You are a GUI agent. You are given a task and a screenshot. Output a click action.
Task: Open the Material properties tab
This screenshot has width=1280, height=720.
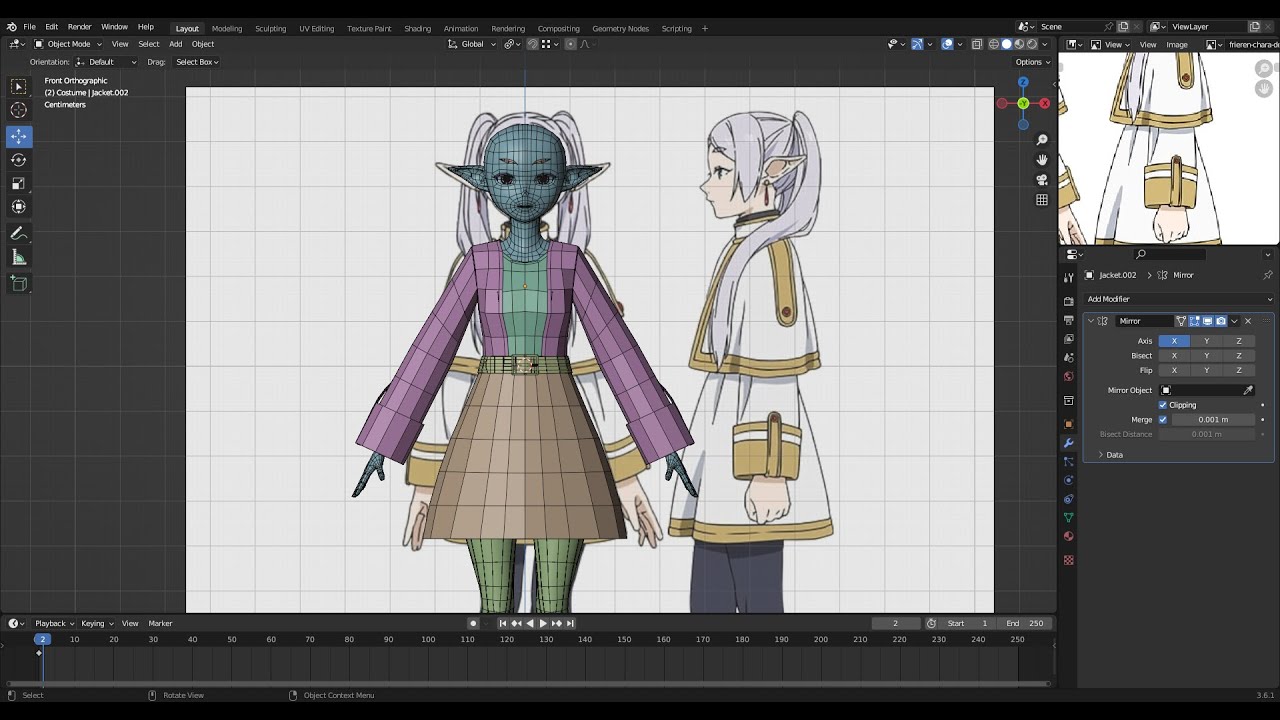click(1069, 537)
